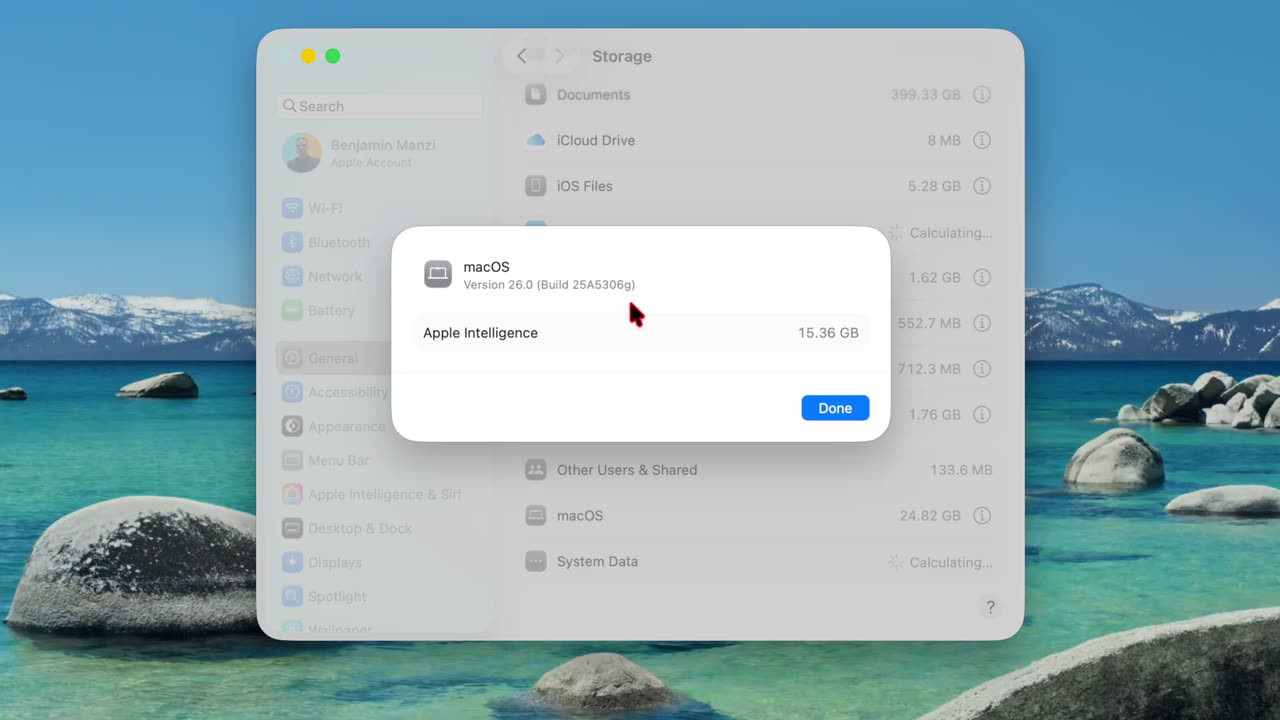Open info for the 1.76 GB row
The width and height of the screenshot is (1280, 720).
click(x=982, y=414)
